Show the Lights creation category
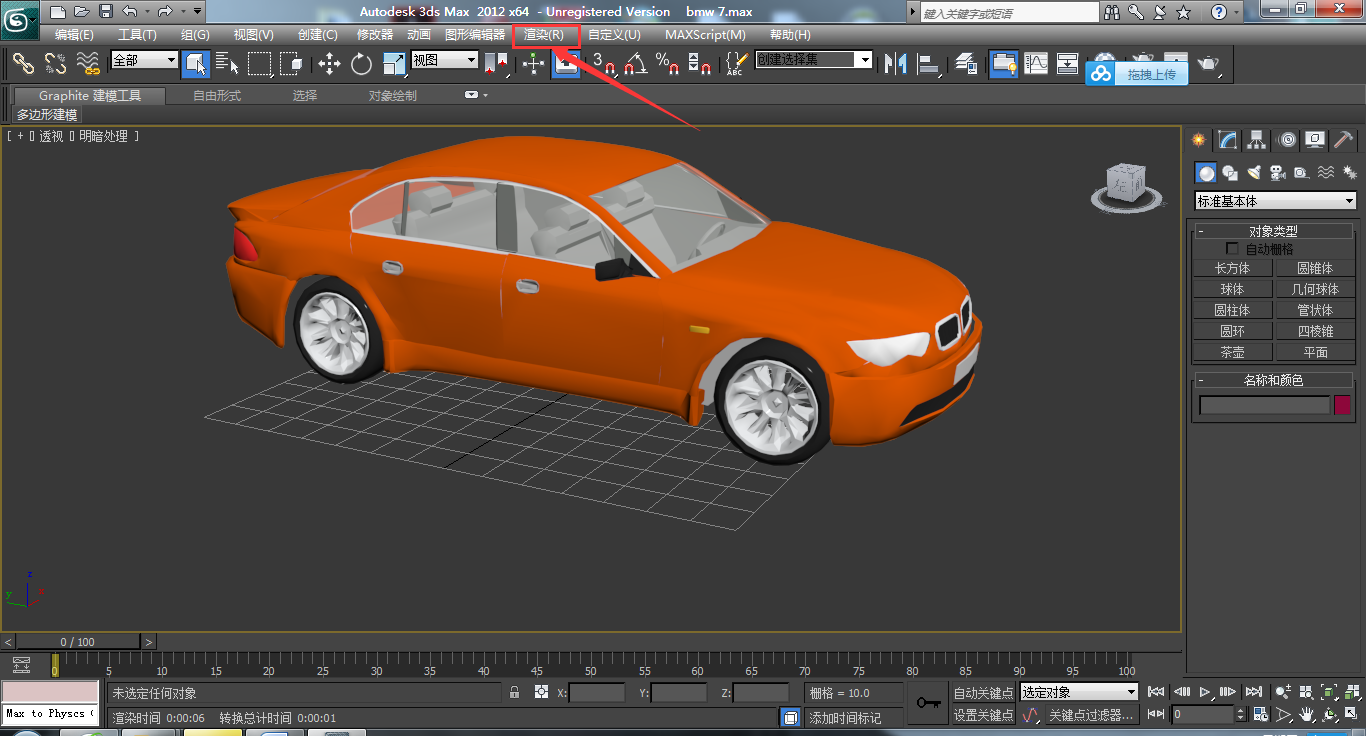 click(x=1254, y=173)
